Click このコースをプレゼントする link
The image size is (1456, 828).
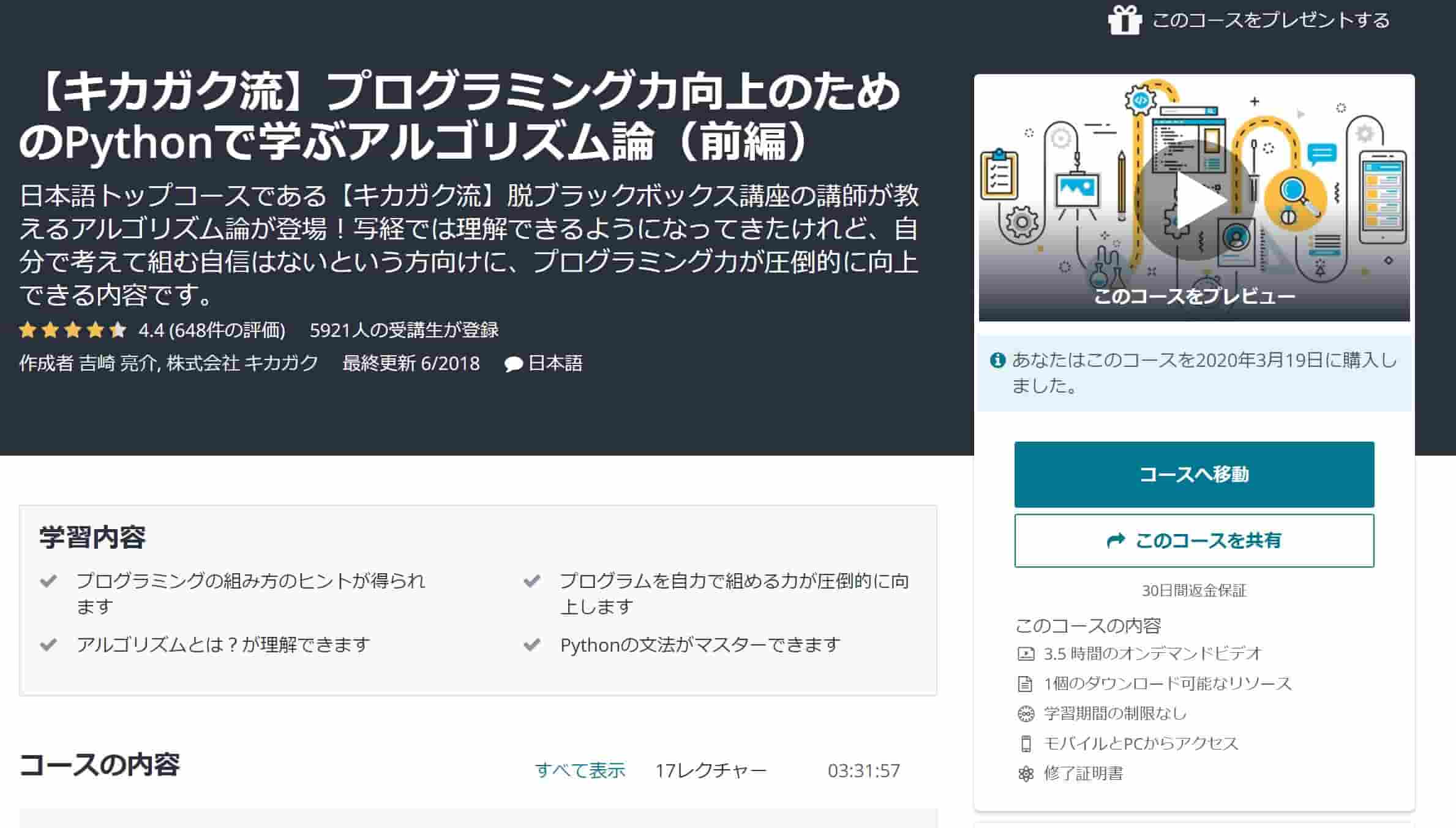coord(1270,20)
